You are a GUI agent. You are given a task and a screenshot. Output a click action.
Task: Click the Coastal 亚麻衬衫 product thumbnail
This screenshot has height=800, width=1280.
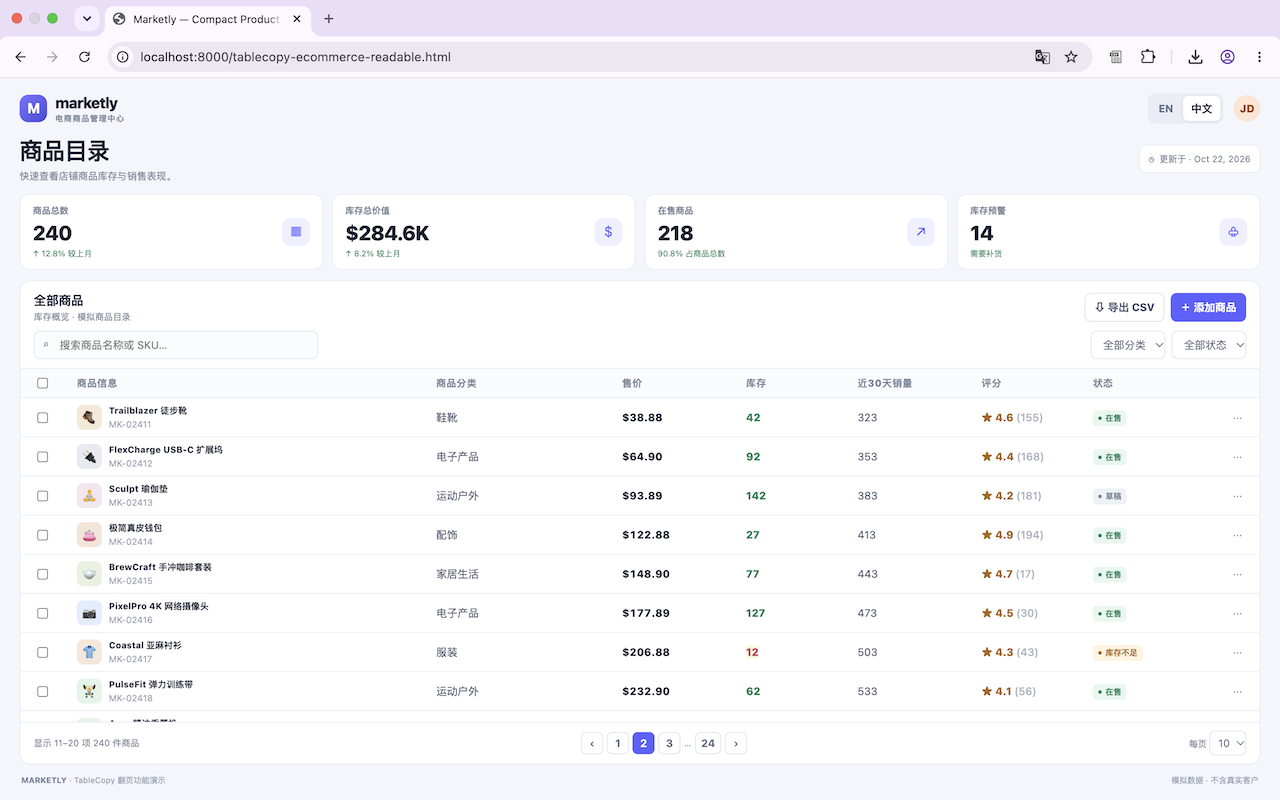[90, 652]
